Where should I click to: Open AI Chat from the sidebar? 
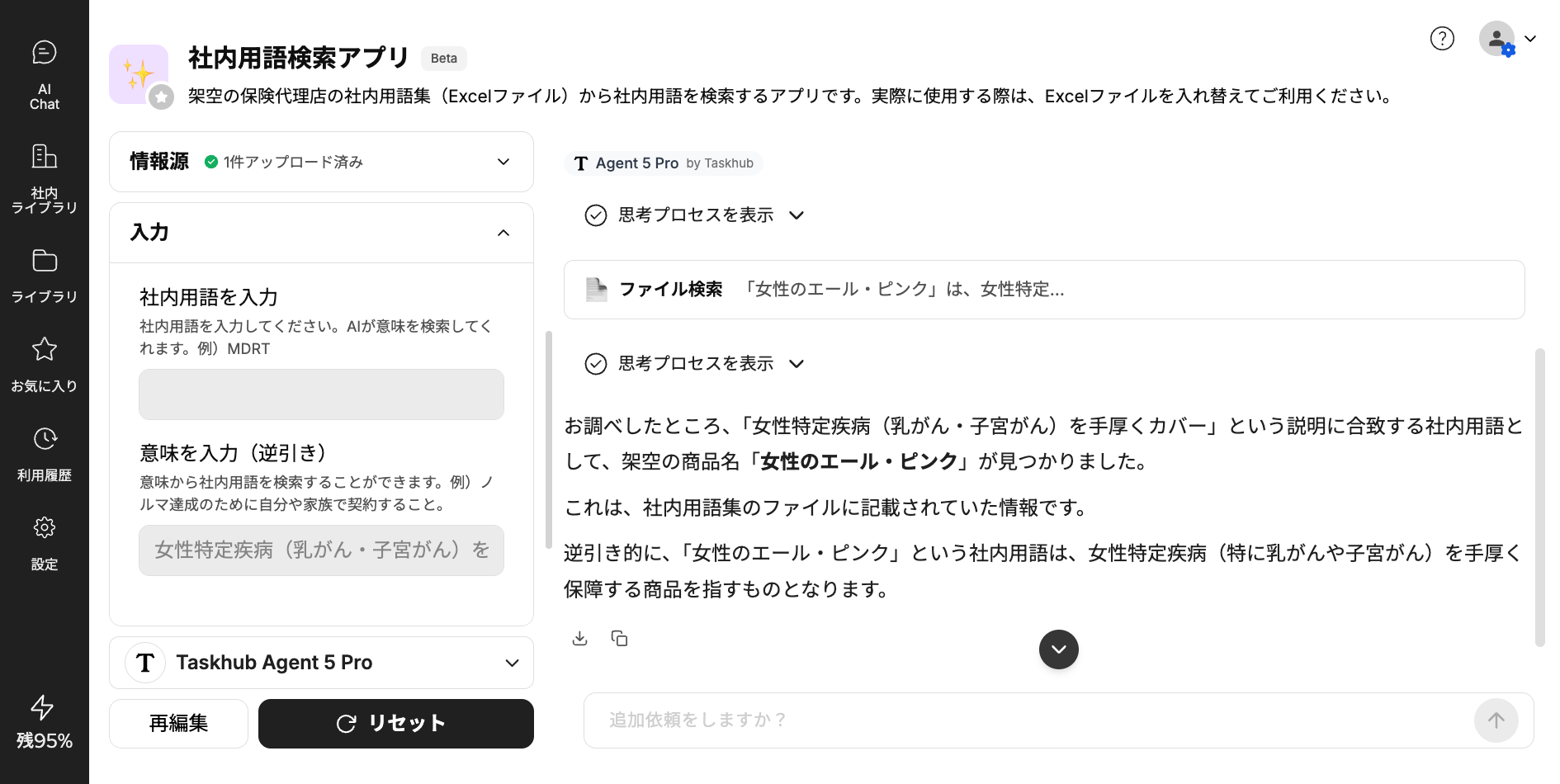45,74
